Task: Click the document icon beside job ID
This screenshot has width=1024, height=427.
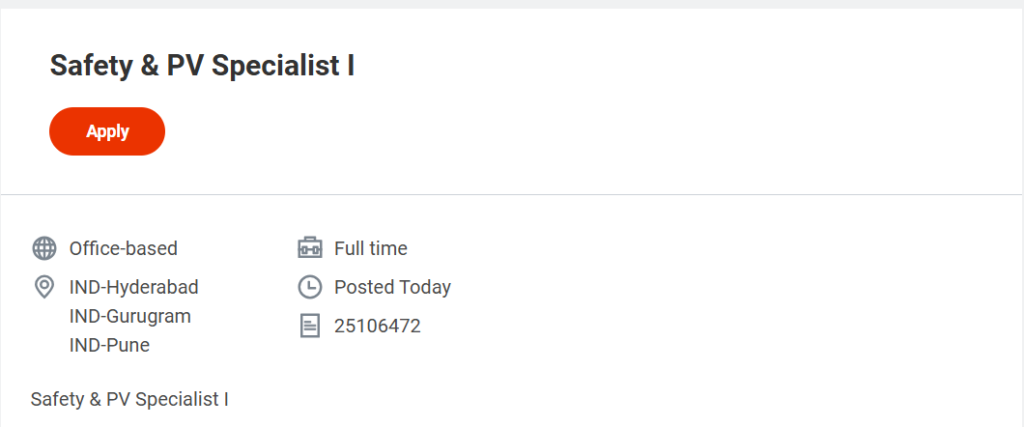Action: pyautogui.click(x=310, y=325)
